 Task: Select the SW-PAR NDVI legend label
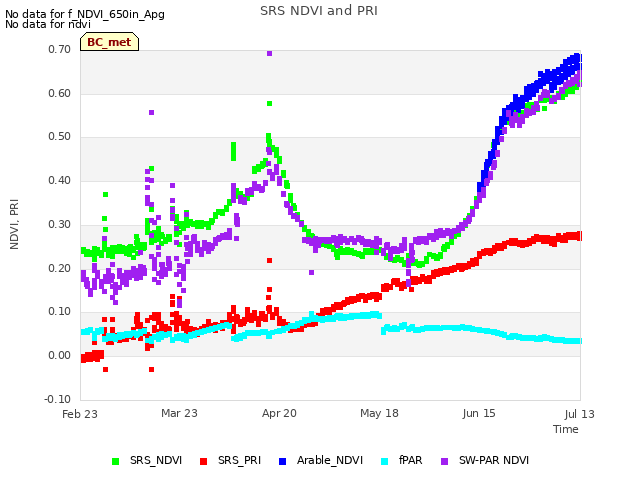(494, 460)
